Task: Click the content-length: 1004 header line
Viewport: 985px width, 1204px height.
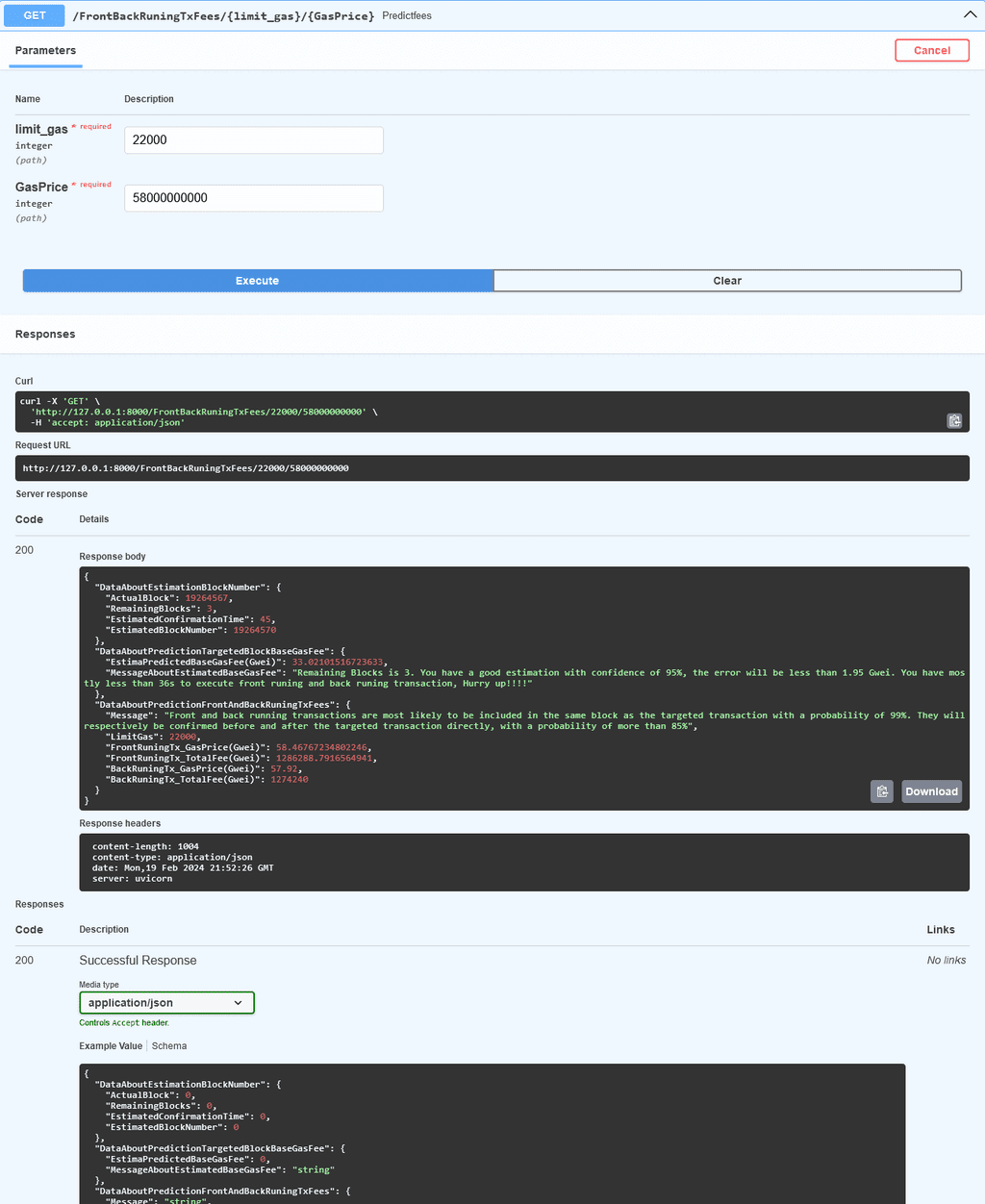Action: point(145,846)
